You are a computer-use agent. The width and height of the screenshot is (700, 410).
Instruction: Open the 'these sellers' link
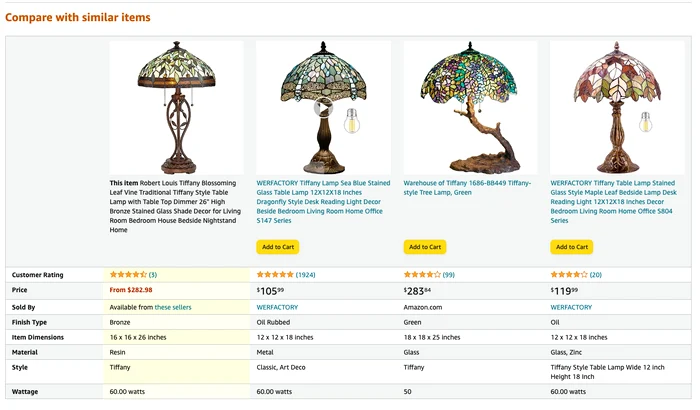(173, 307)
